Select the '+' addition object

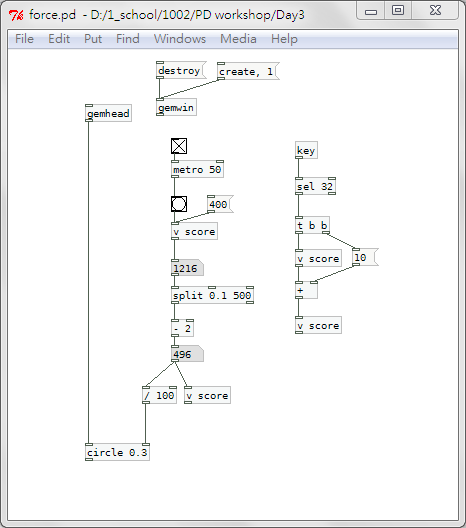tap(306, 290)
